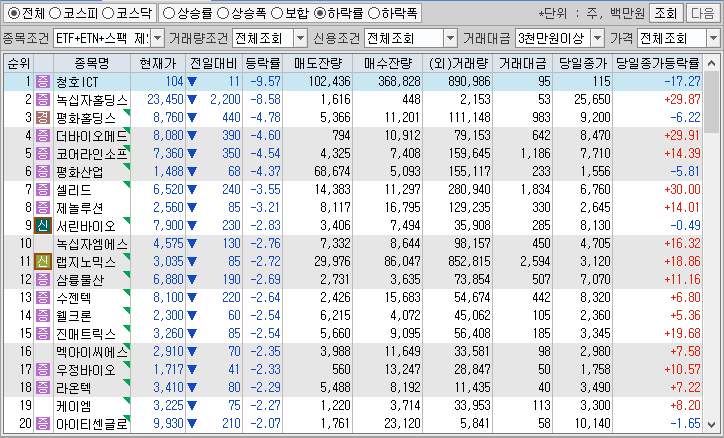Click the 증 badge beside 녹십자홀딩스
The width and height of the screenshot is (724, 438).
[x=43, y=100]
